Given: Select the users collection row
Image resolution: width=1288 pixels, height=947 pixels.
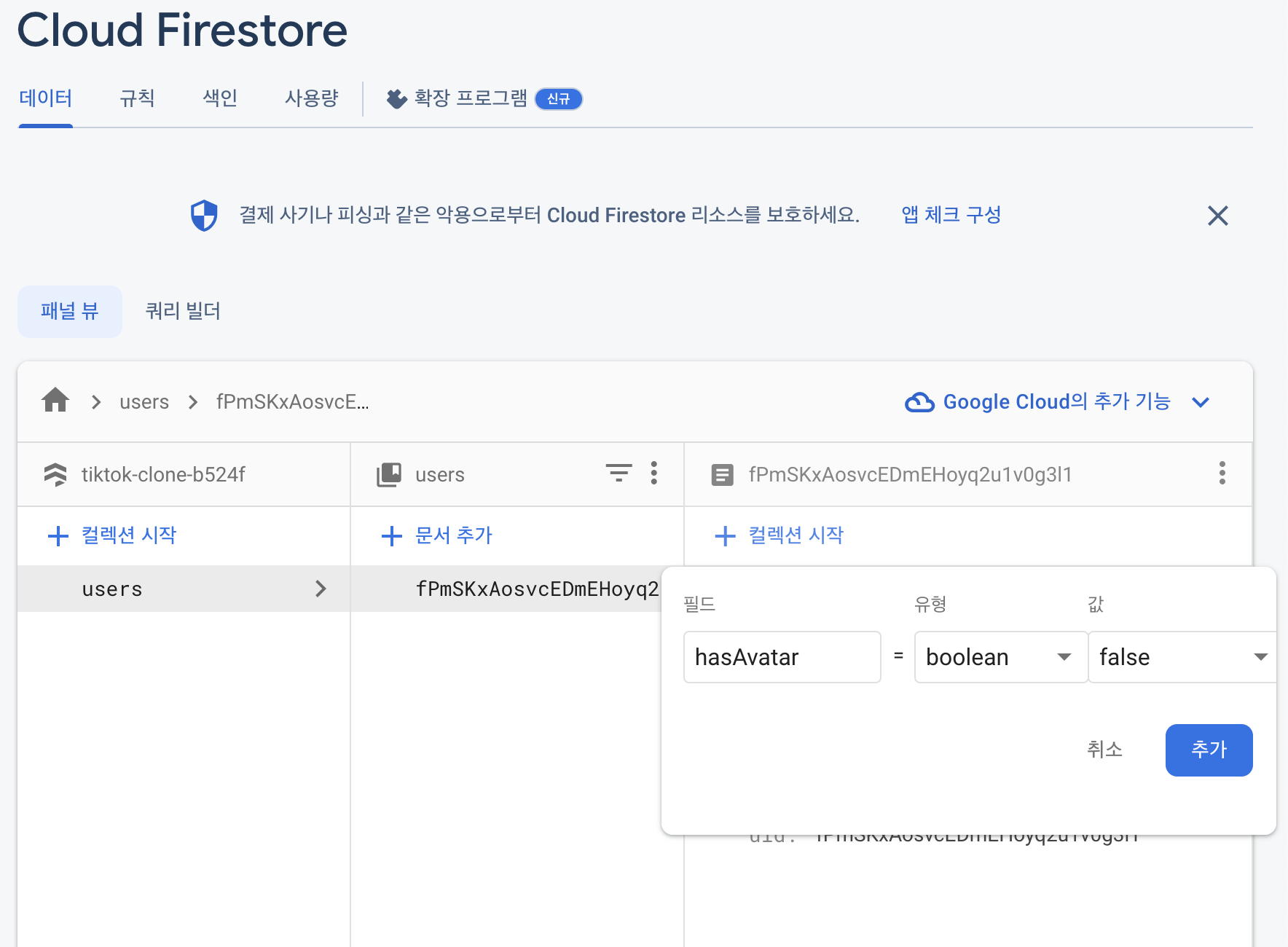Looking at the screenshot, I should tap(184, 589).
